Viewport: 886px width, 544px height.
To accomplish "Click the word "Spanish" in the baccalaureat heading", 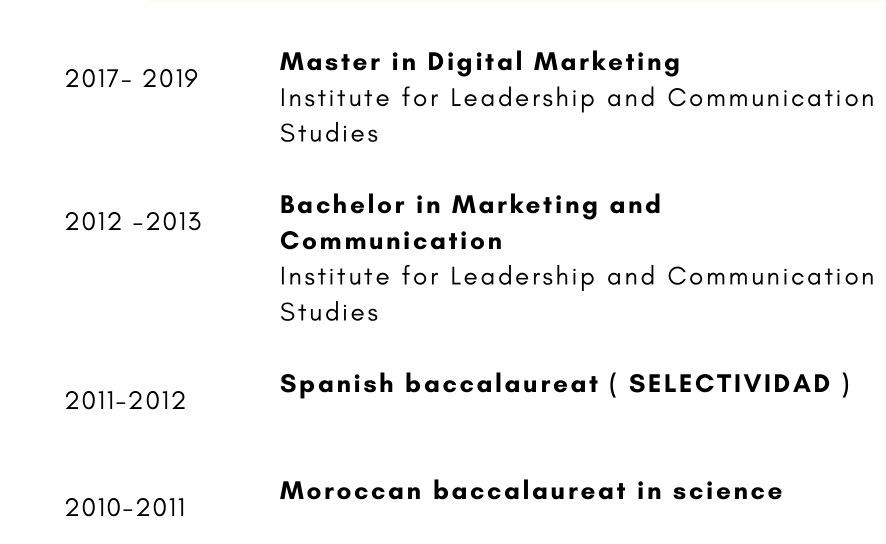I will coord(337,384).
